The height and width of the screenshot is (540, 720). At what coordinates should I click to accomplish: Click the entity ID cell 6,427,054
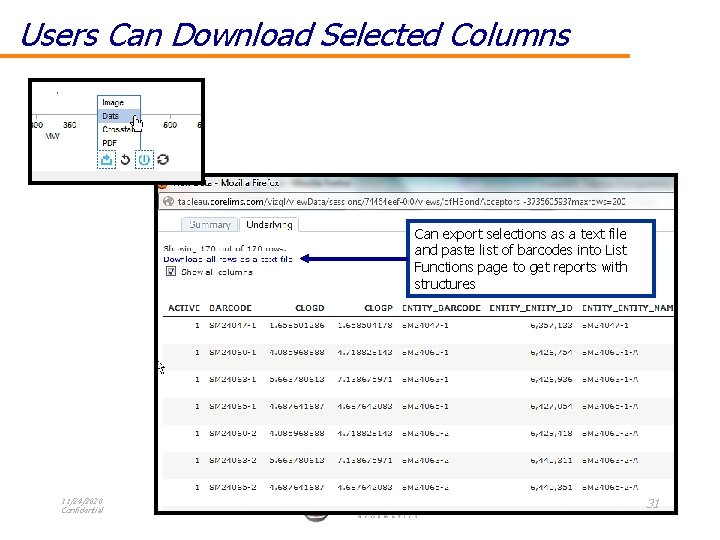pos(551,407)
